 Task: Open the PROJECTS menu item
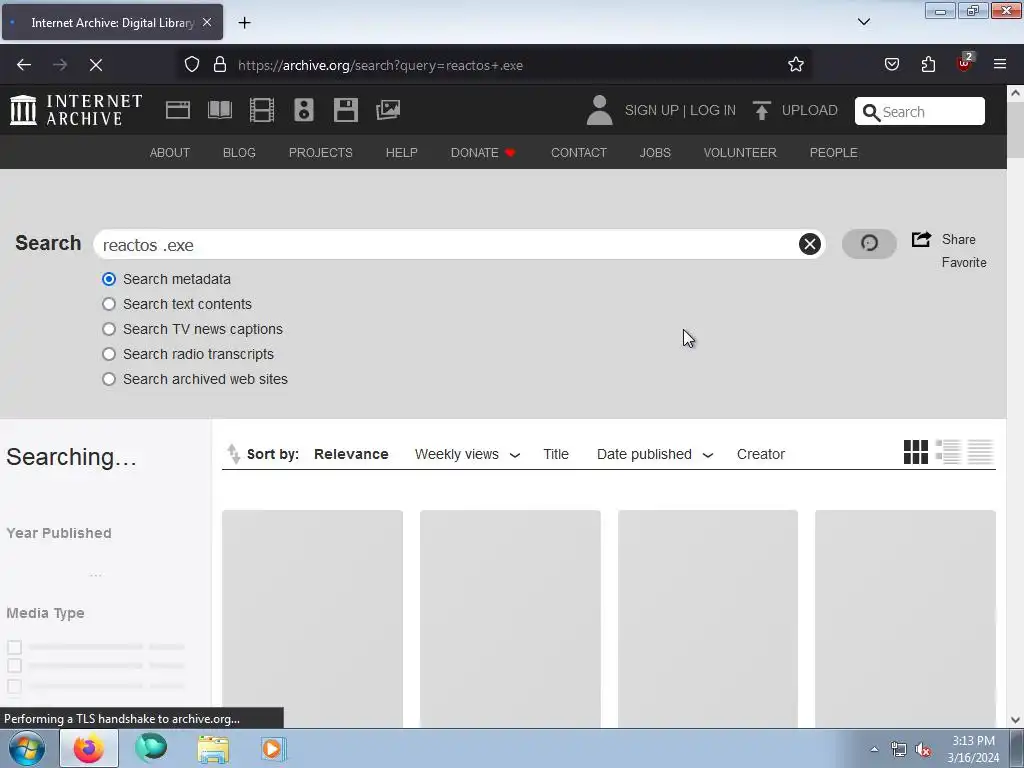click(321, 152)
